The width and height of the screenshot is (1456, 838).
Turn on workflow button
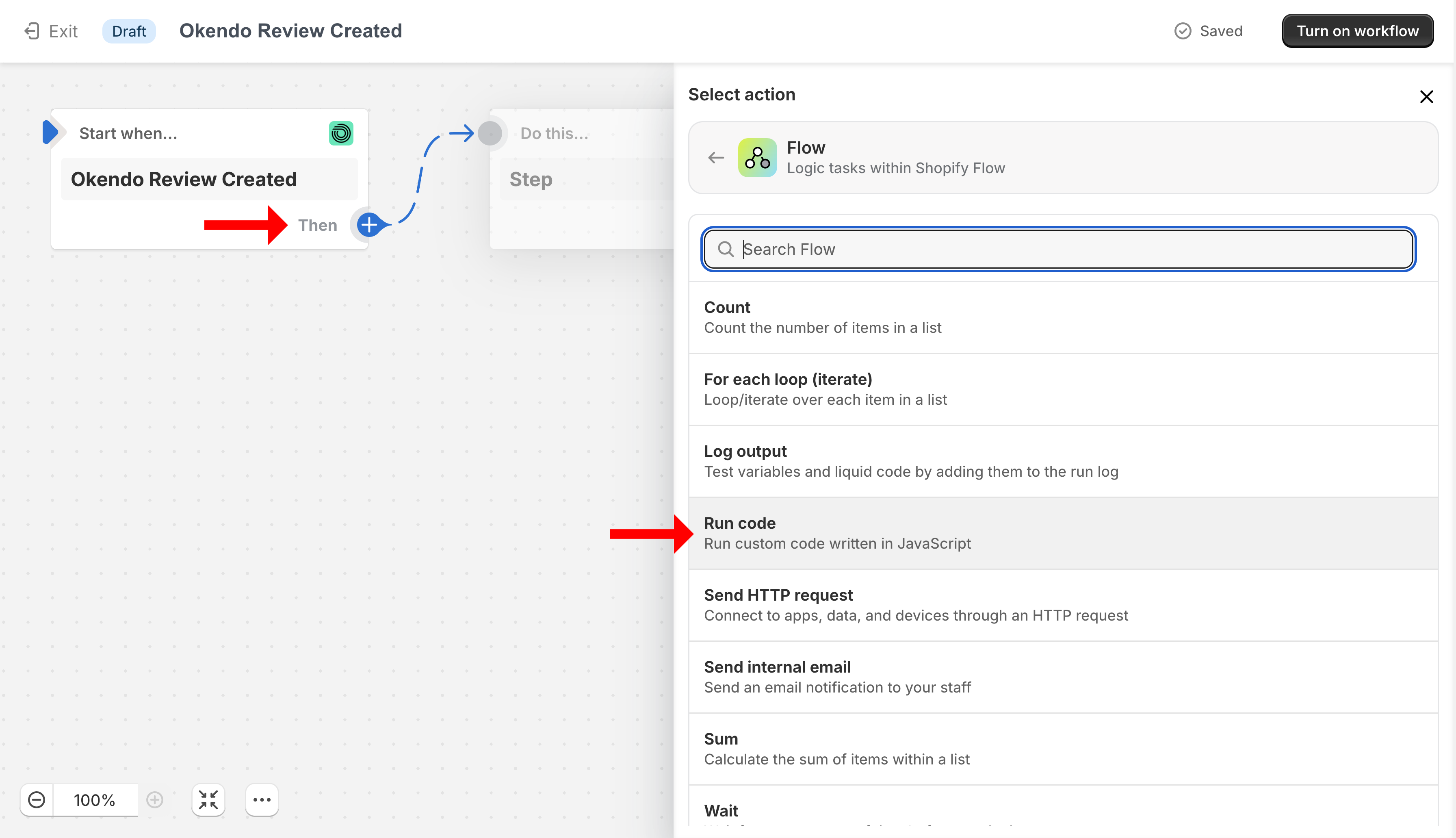(x=1357, y=31)
